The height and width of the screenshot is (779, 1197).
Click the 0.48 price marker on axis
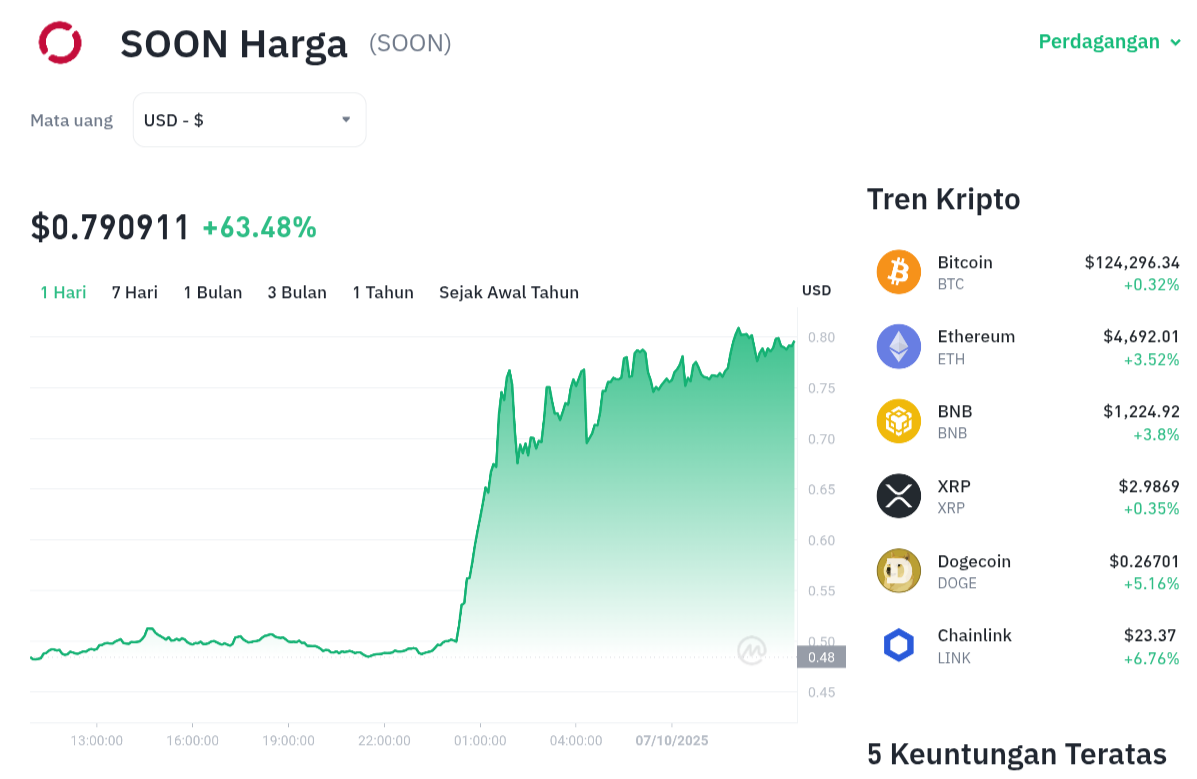tap(821, 657)
